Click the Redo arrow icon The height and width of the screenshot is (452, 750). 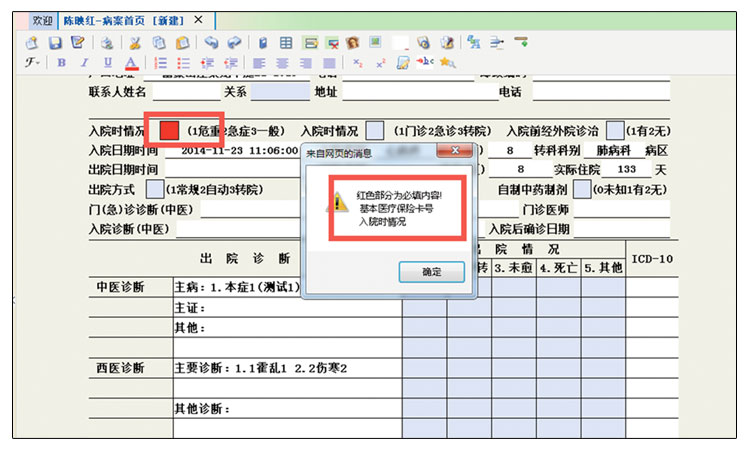click(x=234, y=43)
